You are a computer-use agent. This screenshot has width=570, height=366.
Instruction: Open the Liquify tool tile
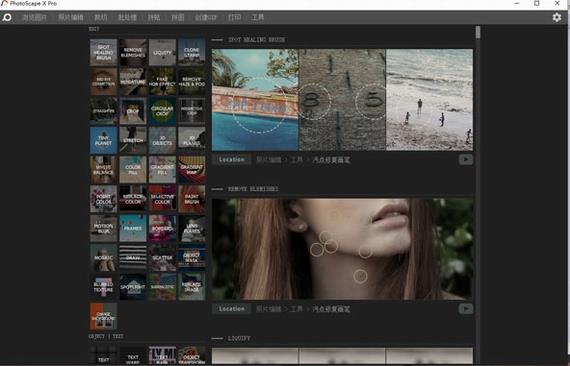(162, 52)
